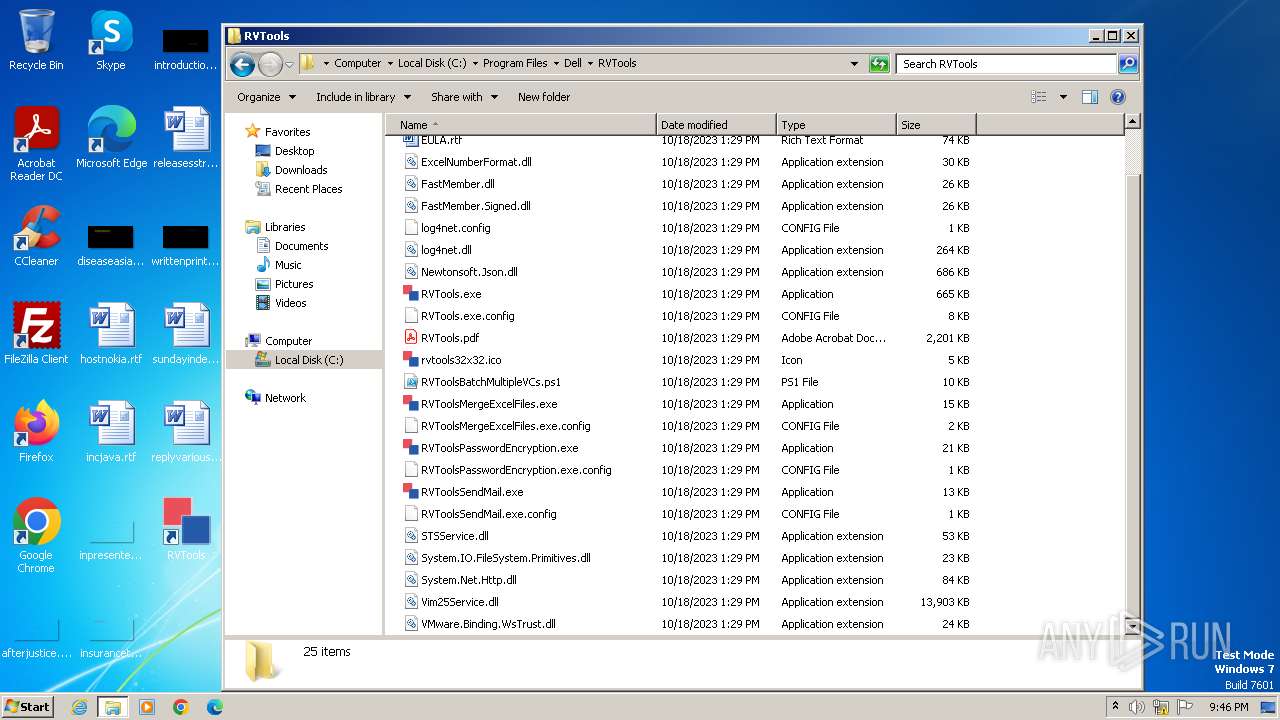Open Explorer help question mark icon
Image resolution: width=1280 pixels, height=720 pixels.
(1118, 97)
